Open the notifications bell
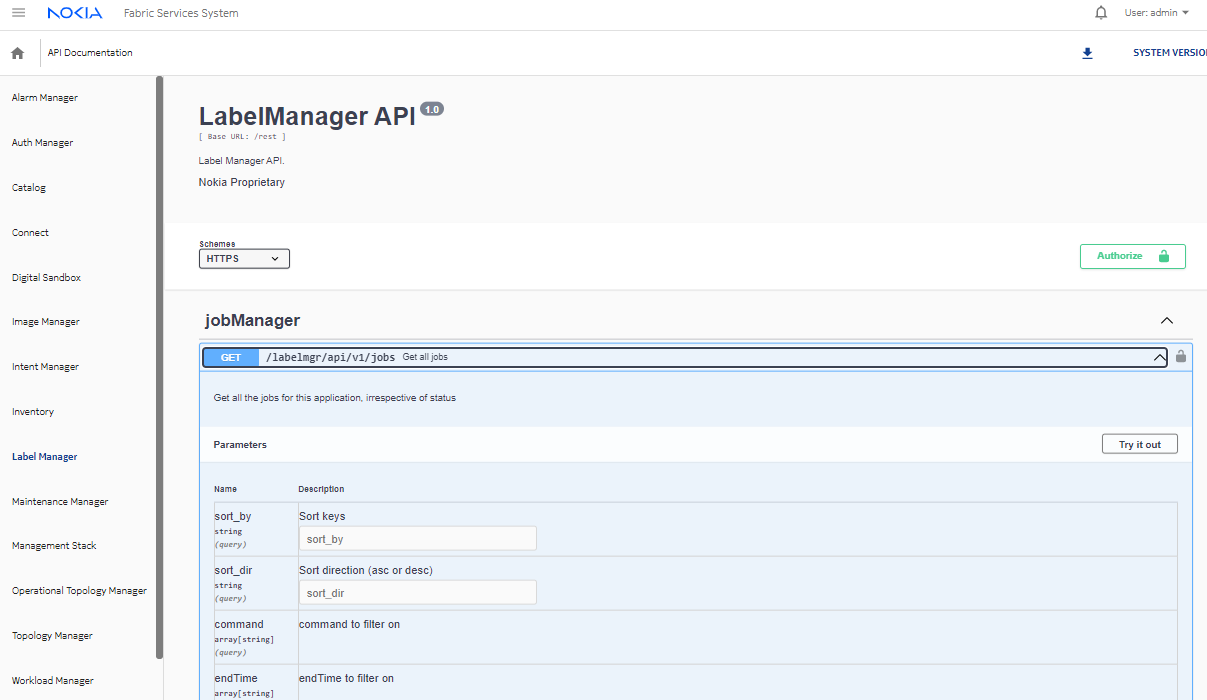 pyautogui.click(x=1101, y=13)
